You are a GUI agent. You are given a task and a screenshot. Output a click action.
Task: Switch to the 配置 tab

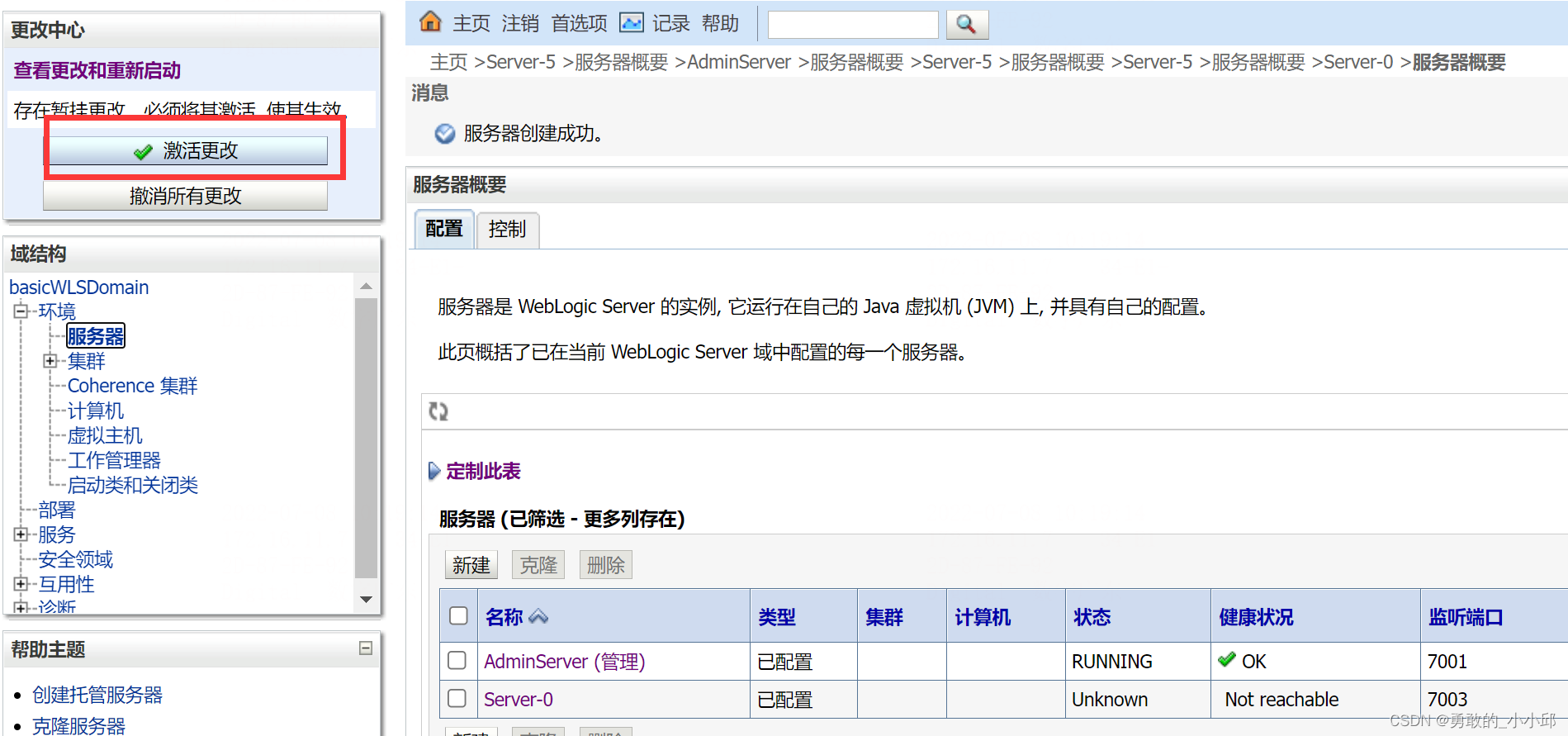[x=444, y=229]
